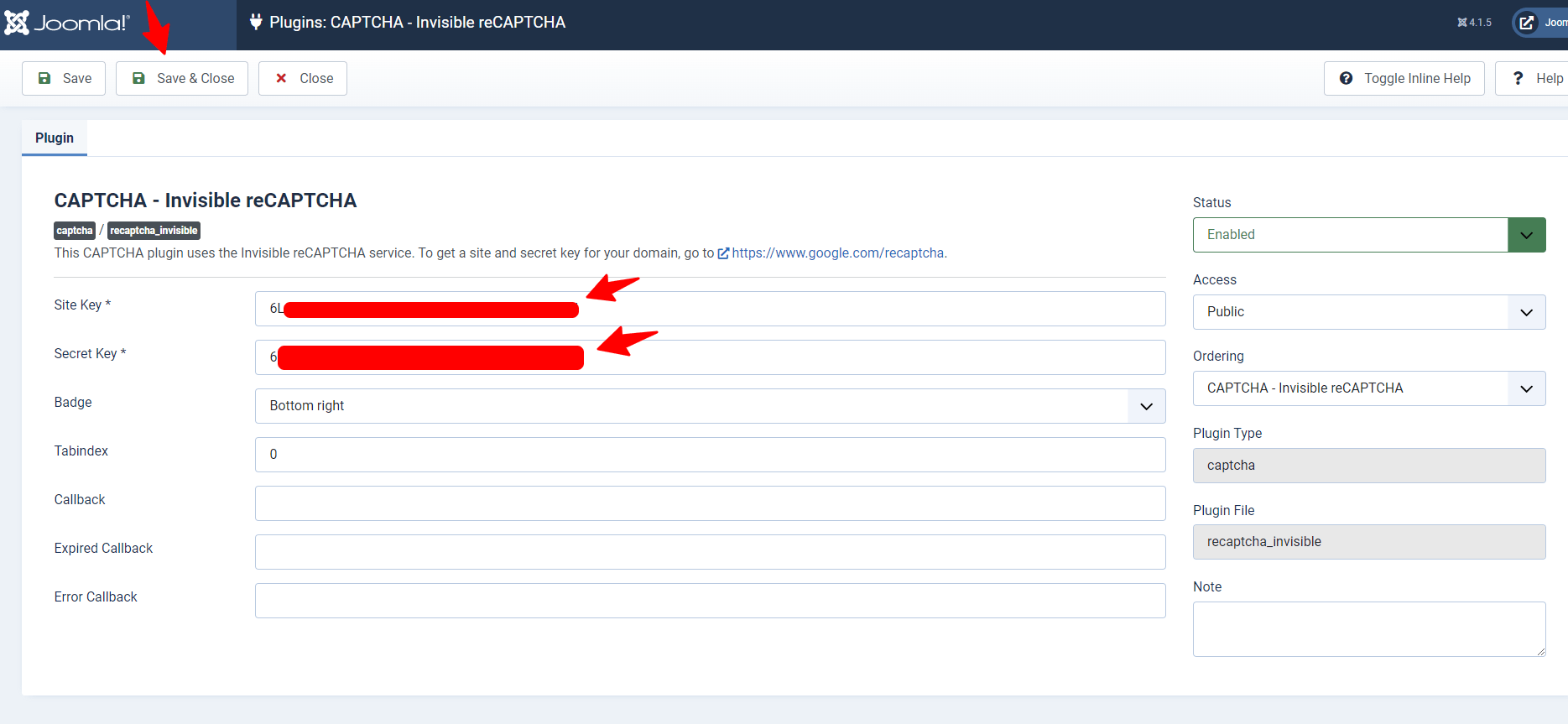
Task: Click the Plugin Type captcha field
Action: 1369,466
